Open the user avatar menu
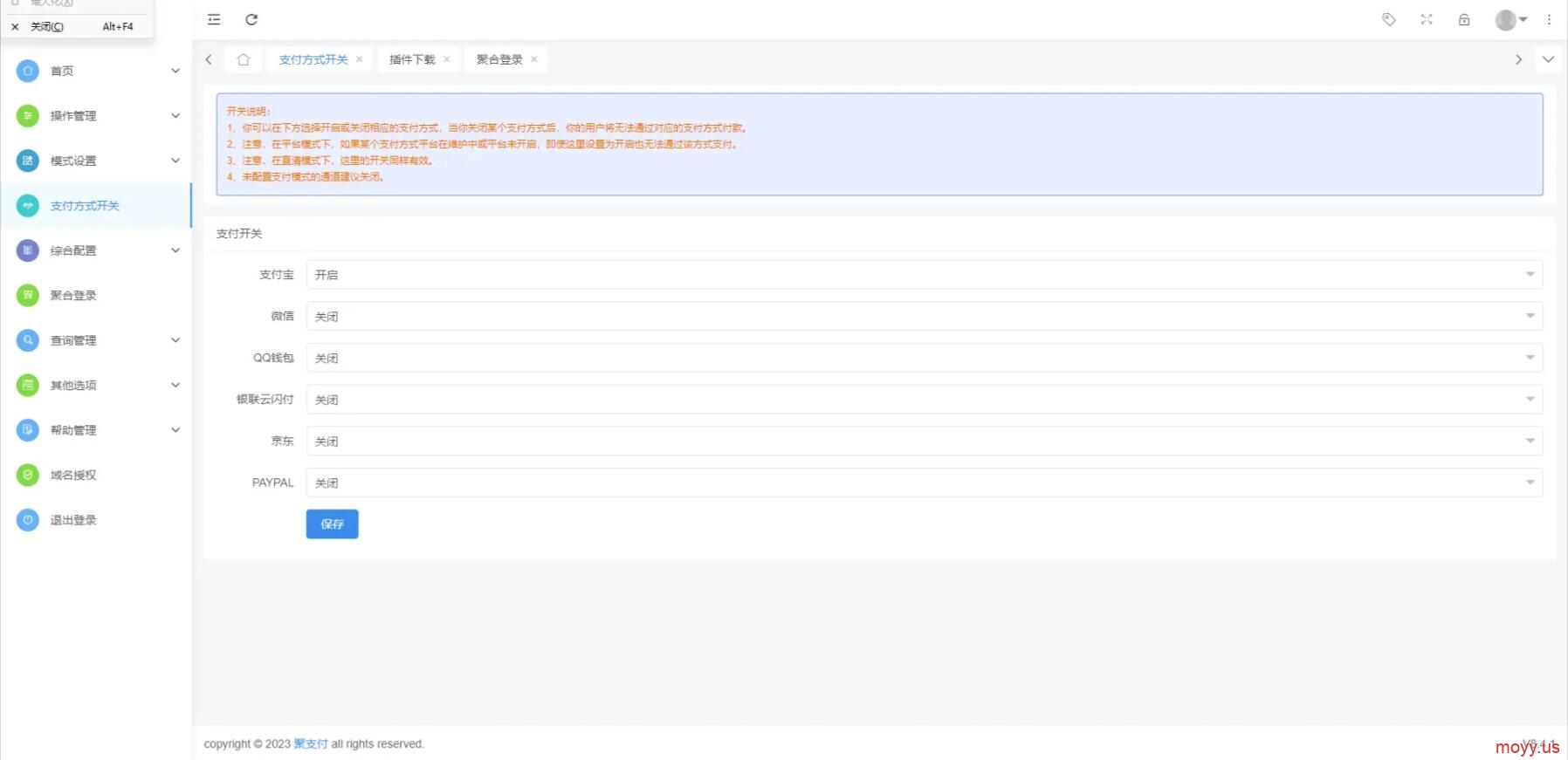1568x760 pixels. 1511,19
